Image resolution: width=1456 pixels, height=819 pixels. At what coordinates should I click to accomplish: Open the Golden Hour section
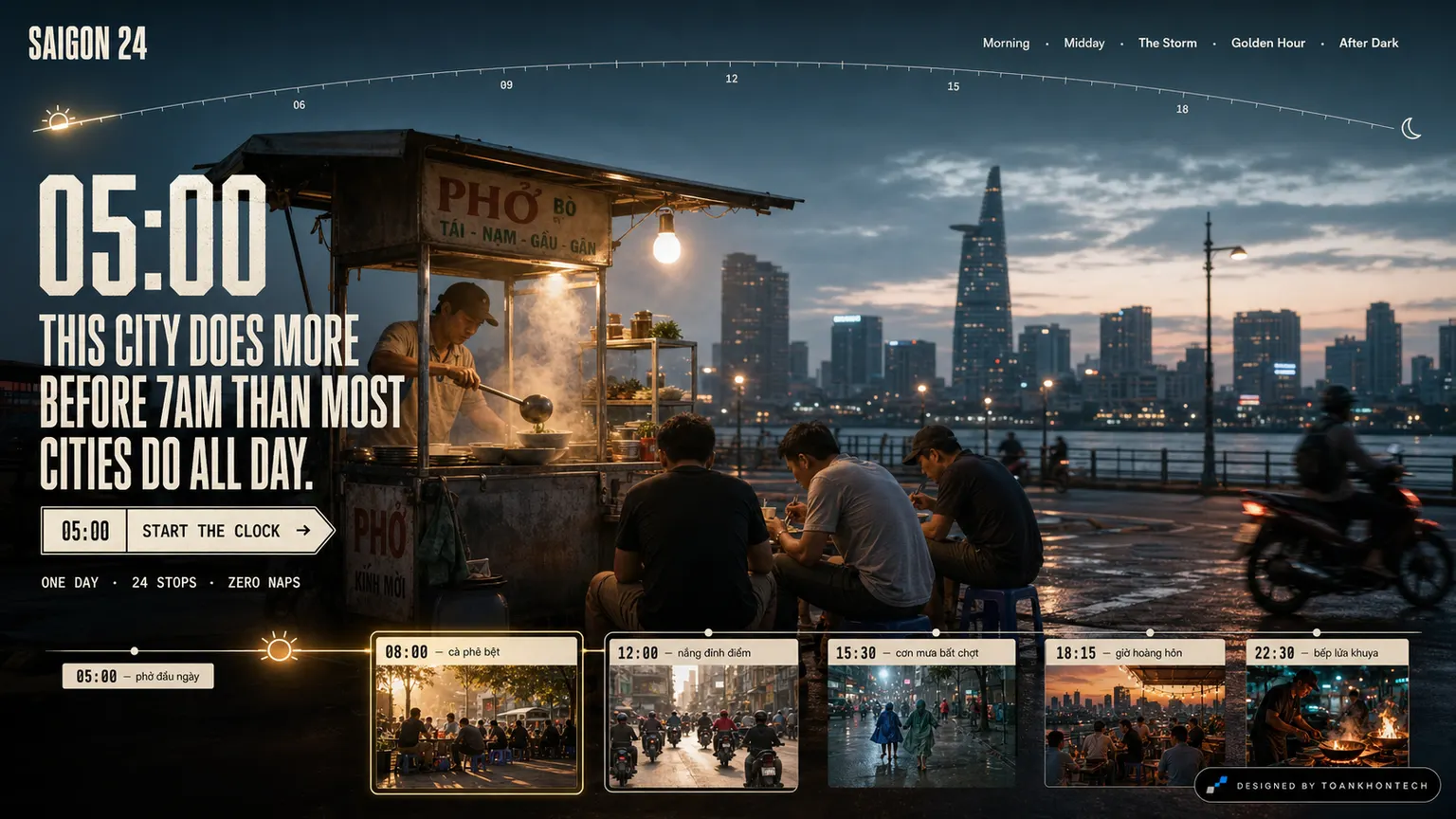point(1267,43)
